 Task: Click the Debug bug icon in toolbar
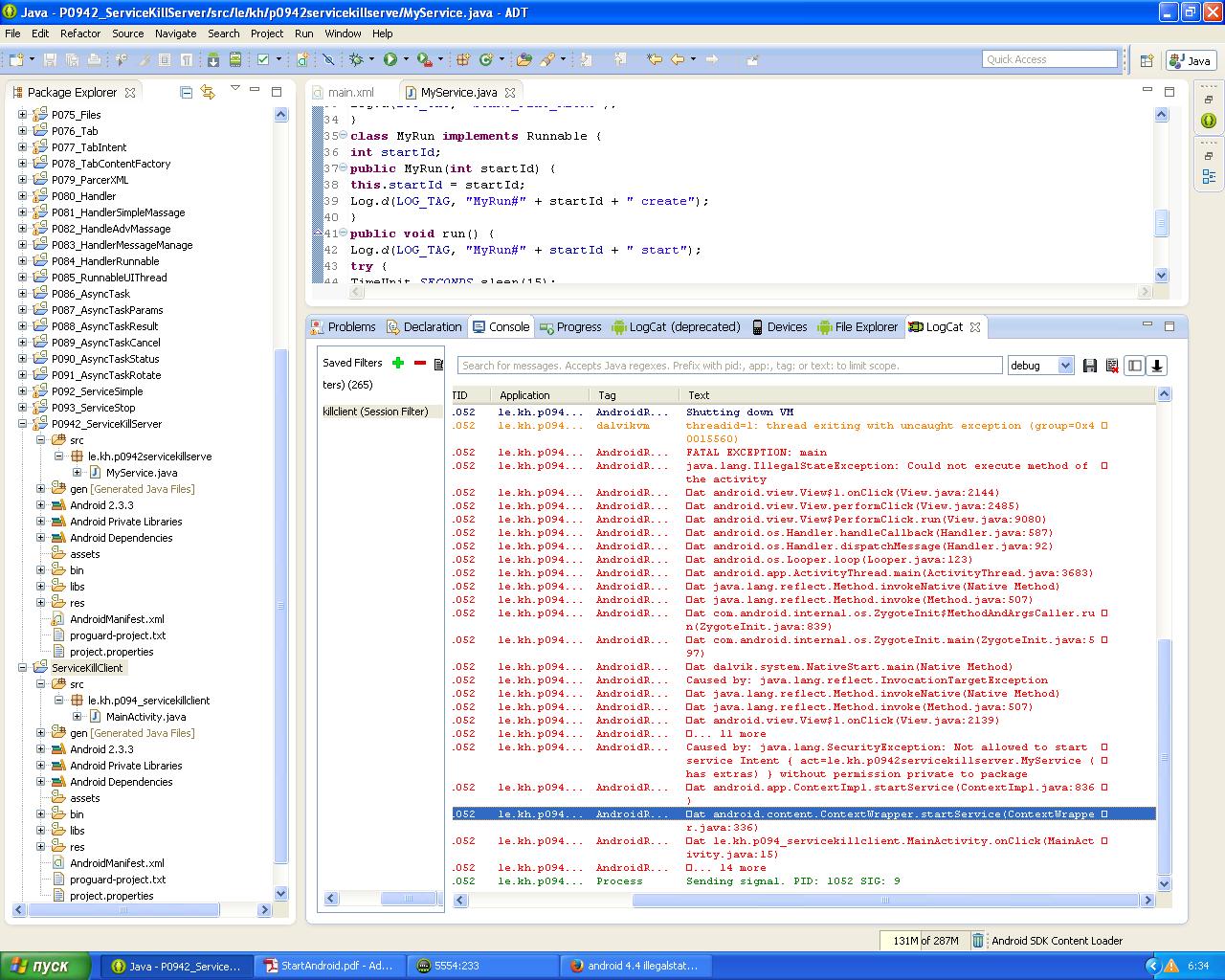356,59
